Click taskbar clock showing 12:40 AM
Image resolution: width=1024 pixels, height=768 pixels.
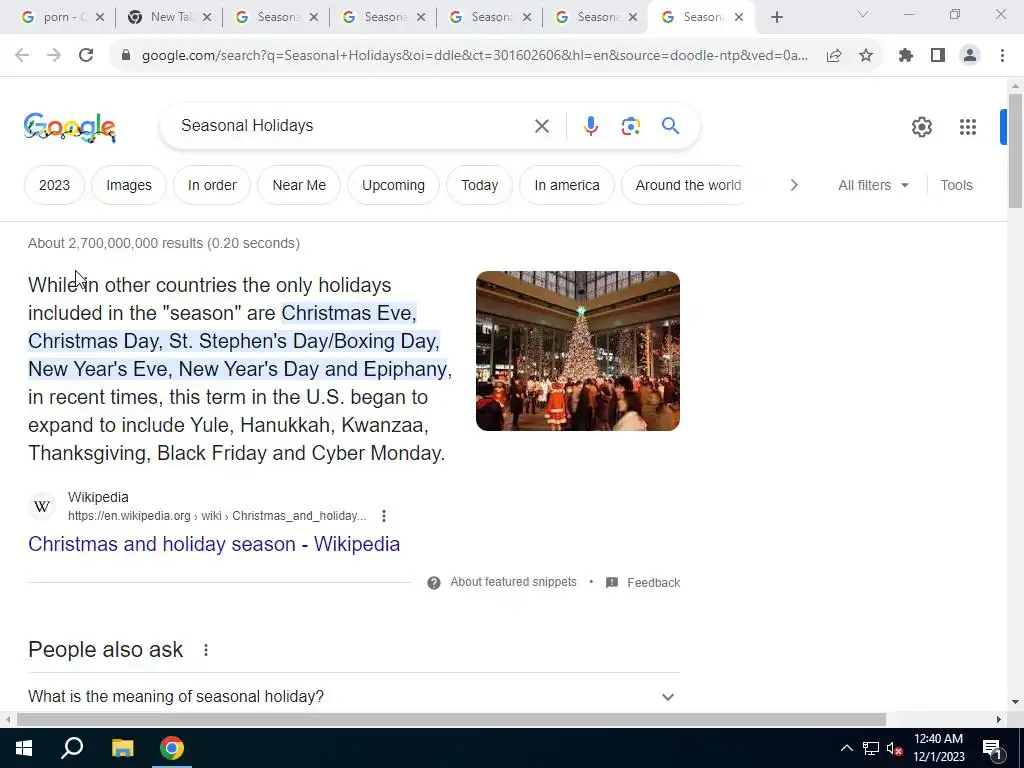click(x=938, y=748)
